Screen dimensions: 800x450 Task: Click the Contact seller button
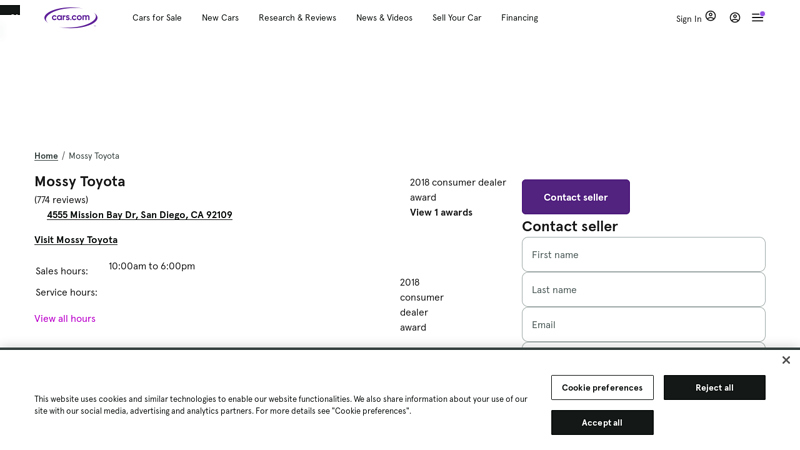point(575,197)
